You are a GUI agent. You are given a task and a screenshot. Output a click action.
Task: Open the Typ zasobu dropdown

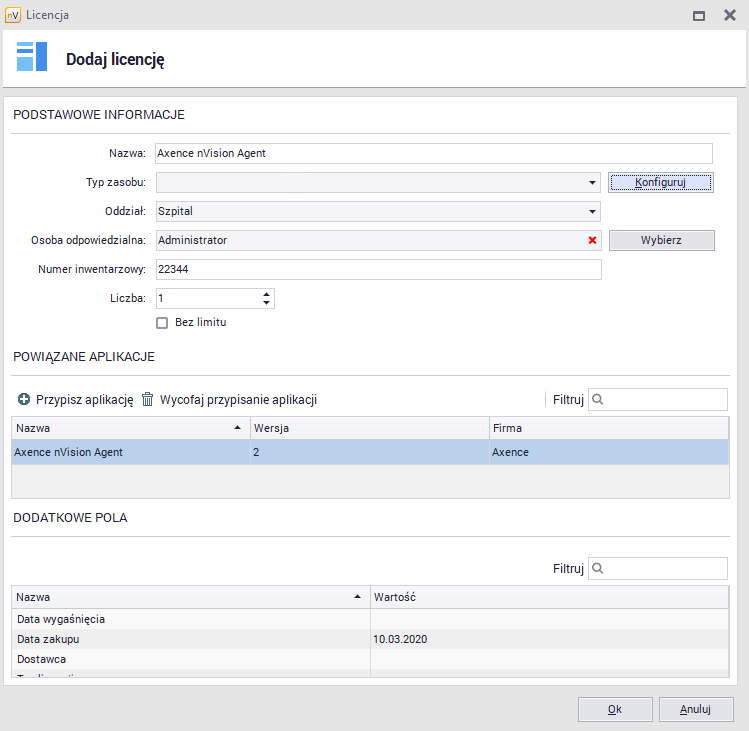pos(592,183)
